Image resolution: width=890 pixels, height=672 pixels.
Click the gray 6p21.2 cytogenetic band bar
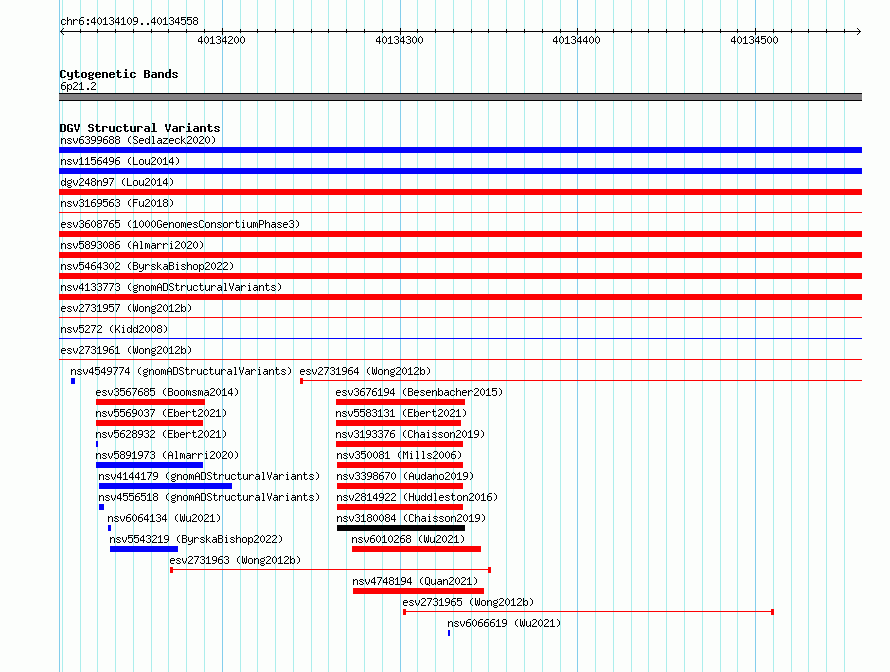pyautogui.click(x=460, y=97)
